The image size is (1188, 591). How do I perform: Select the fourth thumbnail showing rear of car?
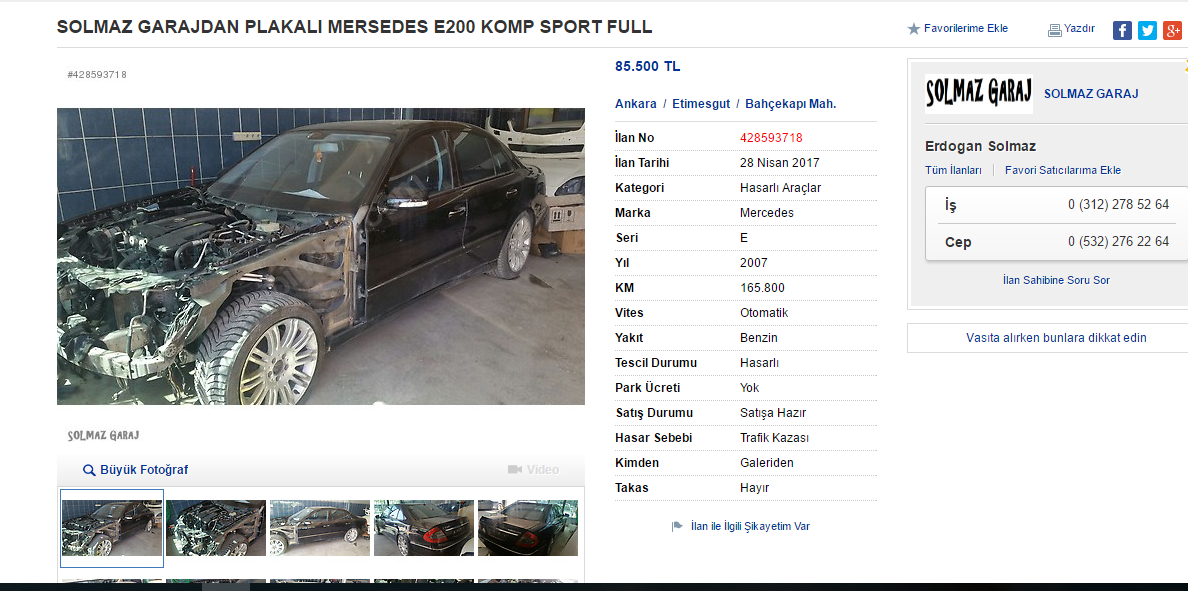point(424,528)
